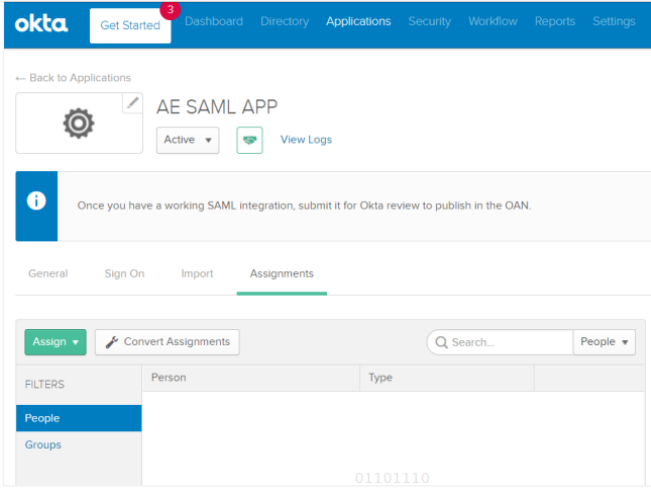This screenshot has height=491, width=651.
Task: Open the Directory menu
Action: tap(285, 21)
